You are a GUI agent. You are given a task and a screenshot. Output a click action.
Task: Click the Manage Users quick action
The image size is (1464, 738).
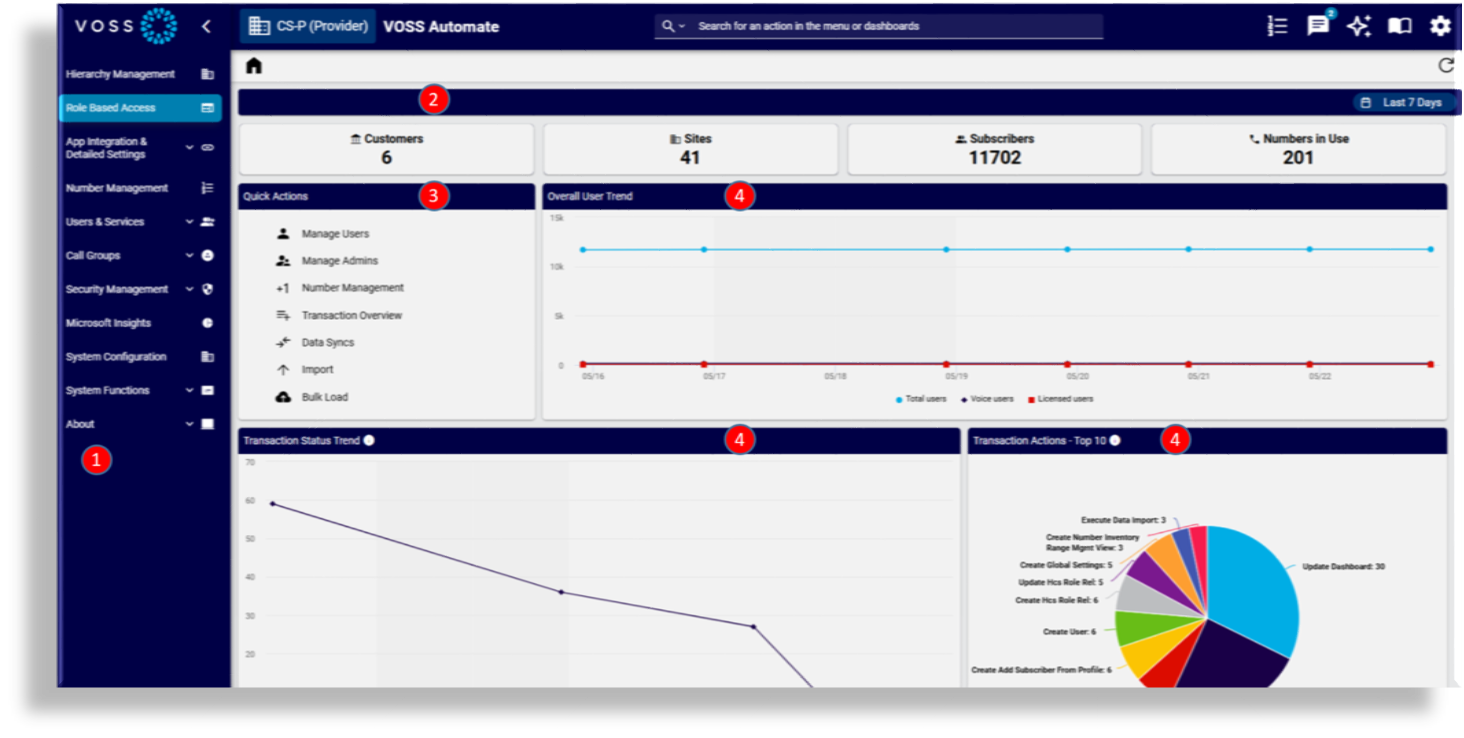click(x=333, y=233)
